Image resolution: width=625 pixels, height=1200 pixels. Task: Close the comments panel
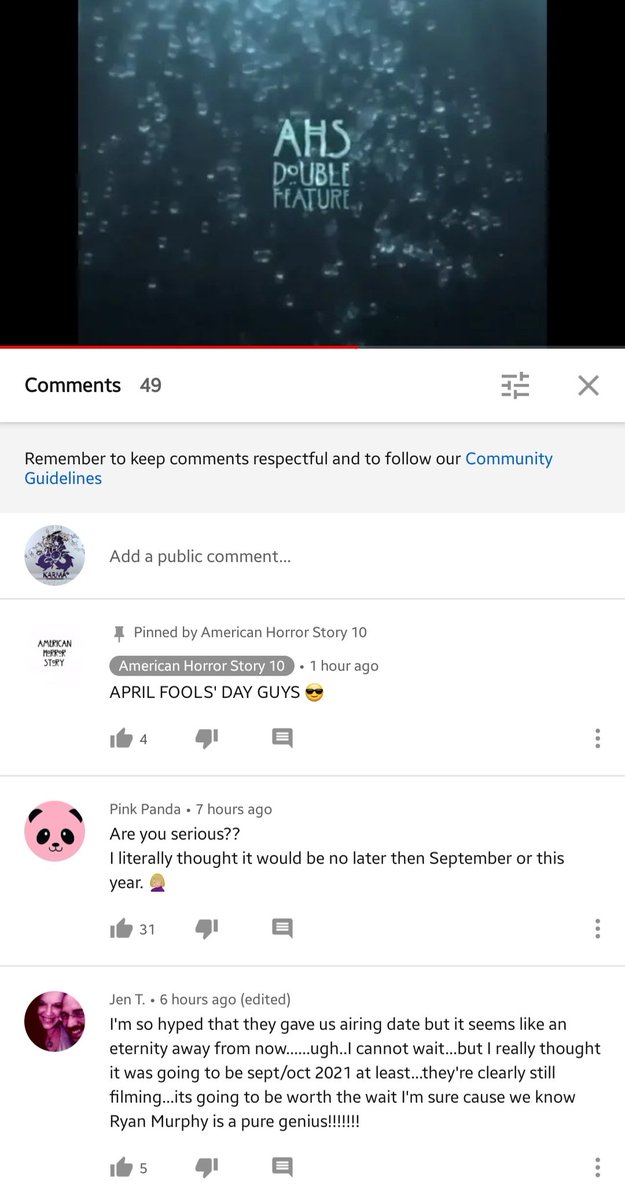point(588,385)
